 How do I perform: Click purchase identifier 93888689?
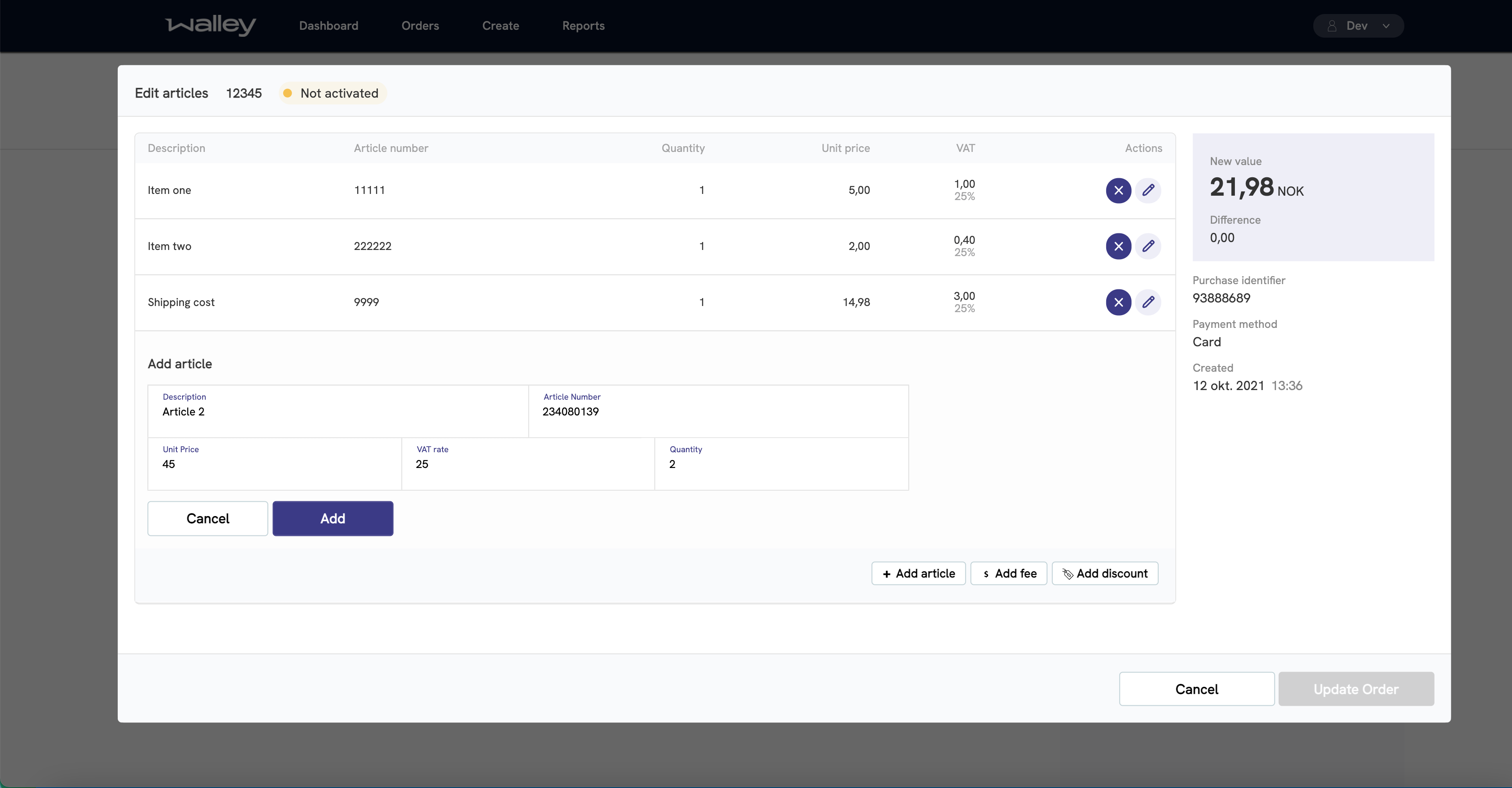(x=1221, y=298)
